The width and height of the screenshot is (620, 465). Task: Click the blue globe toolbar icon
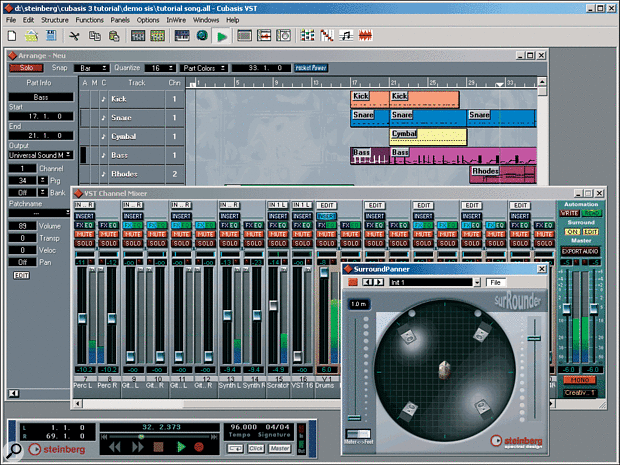(202, 36)
